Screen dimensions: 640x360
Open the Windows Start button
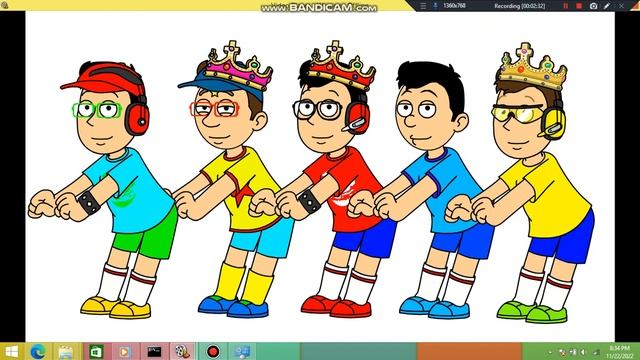point(11,351)
